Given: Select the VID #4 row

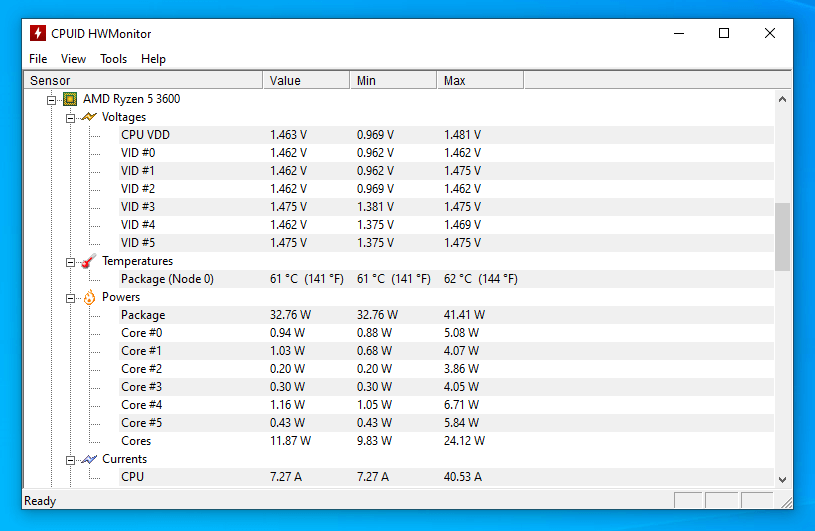Looking at the screenshot, I should coord(446,224).
